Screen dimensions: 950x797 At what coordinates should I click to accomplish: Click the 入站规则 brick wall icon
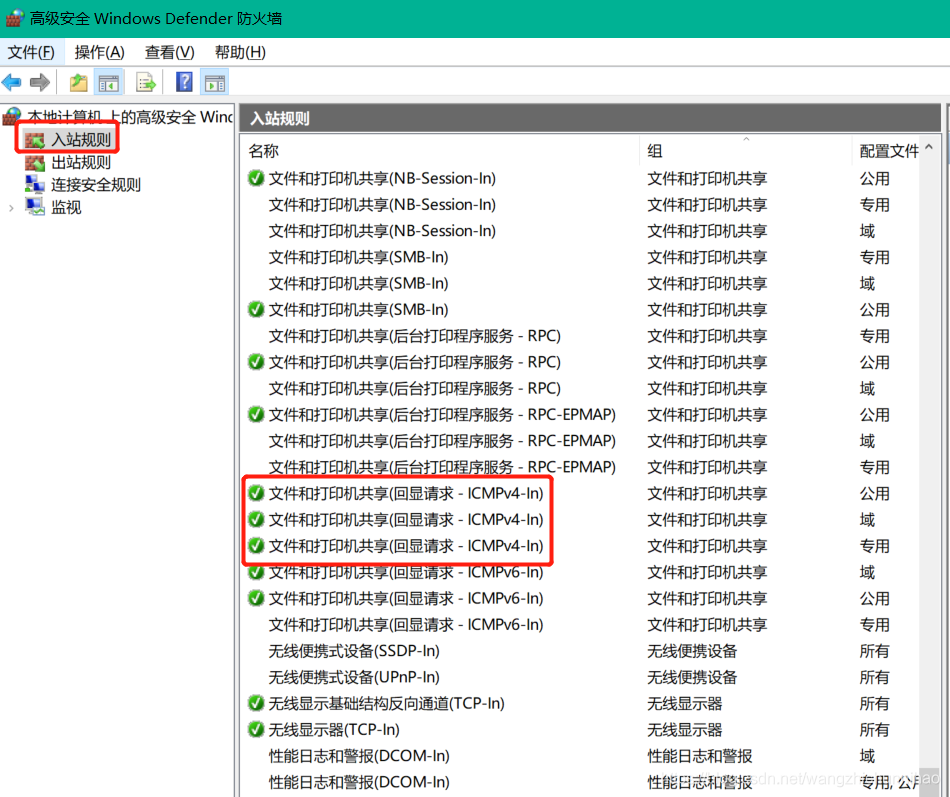35,140
